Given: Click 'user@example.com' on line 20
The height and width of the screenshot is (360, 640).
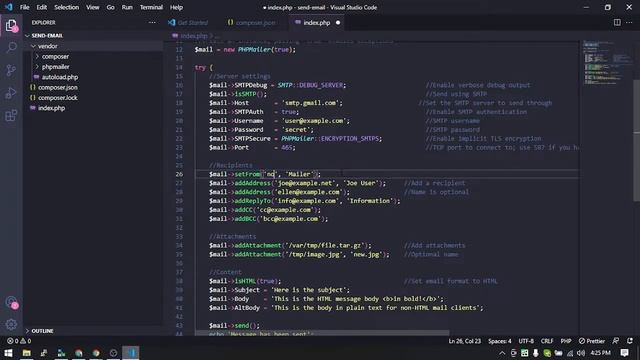Looking at the screenshot, I should [x=314, y=121].
